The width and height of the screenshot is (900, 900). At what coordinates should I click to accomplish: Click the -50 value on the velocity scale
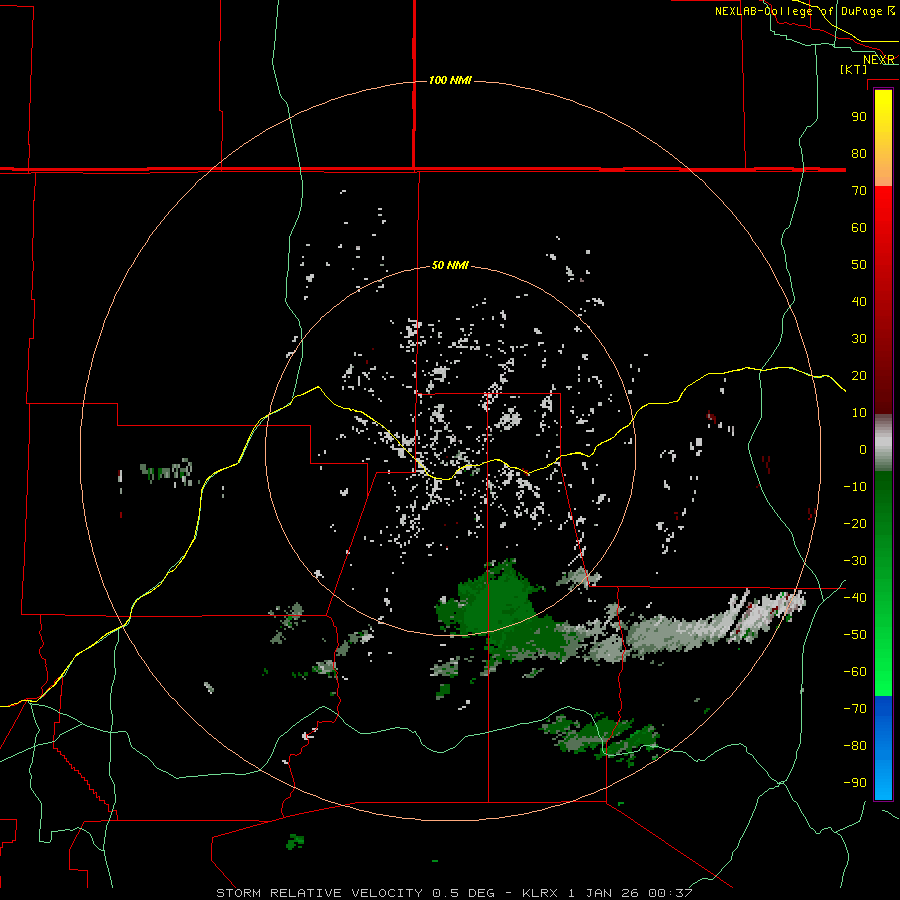[855, 635]
